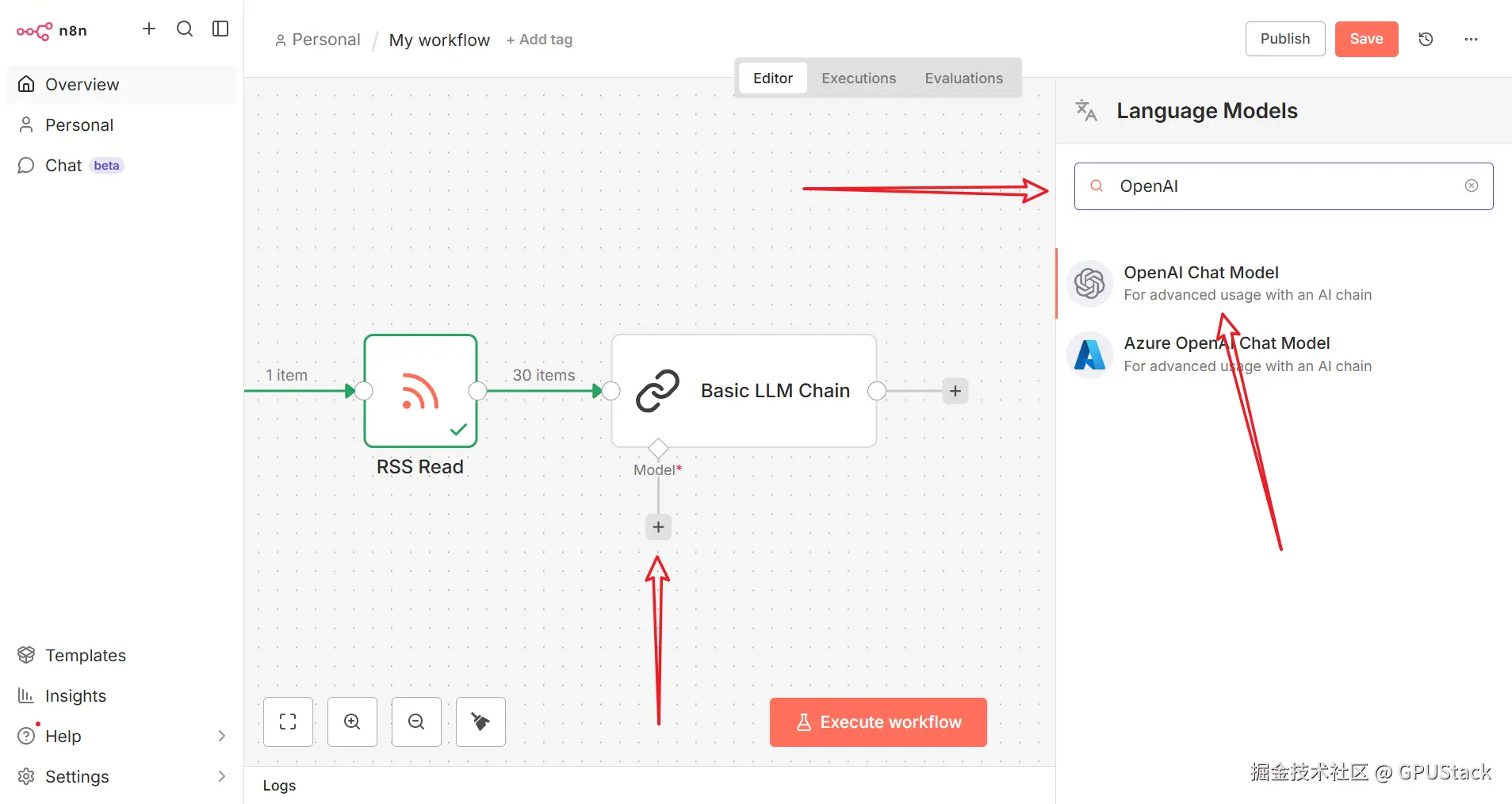1512x804 pixels.
Task: Switch to Editor tab
Action: (x=773, y=78)
